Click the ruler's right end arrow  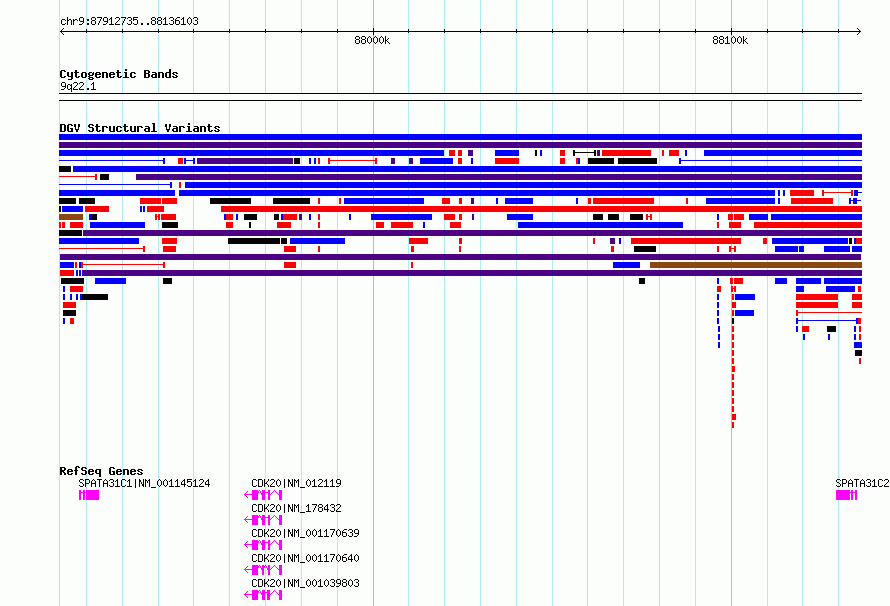coord(859,31)
